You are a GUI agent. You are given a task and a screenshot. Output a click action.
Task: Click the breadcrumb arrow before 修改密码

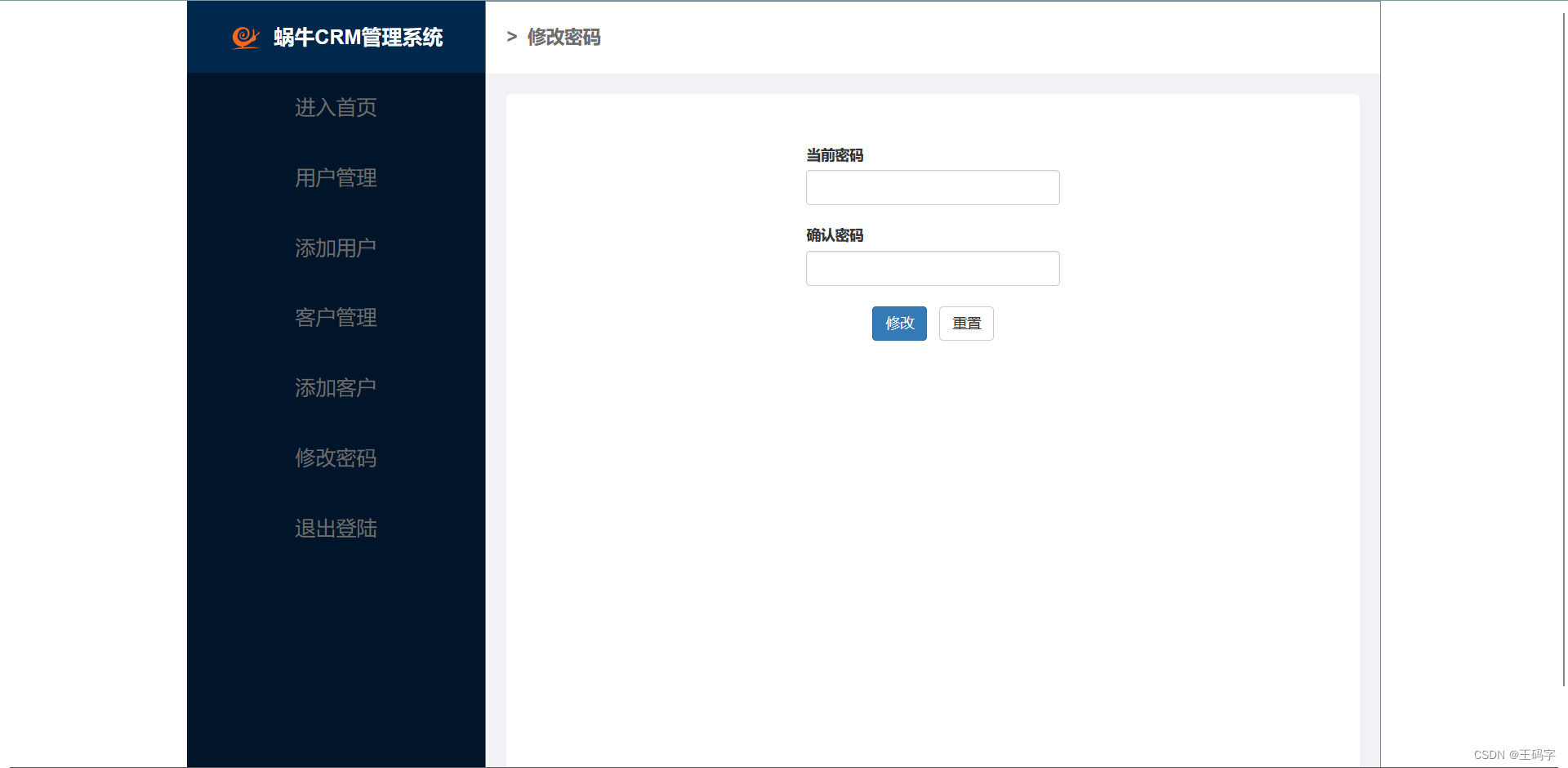512,37
